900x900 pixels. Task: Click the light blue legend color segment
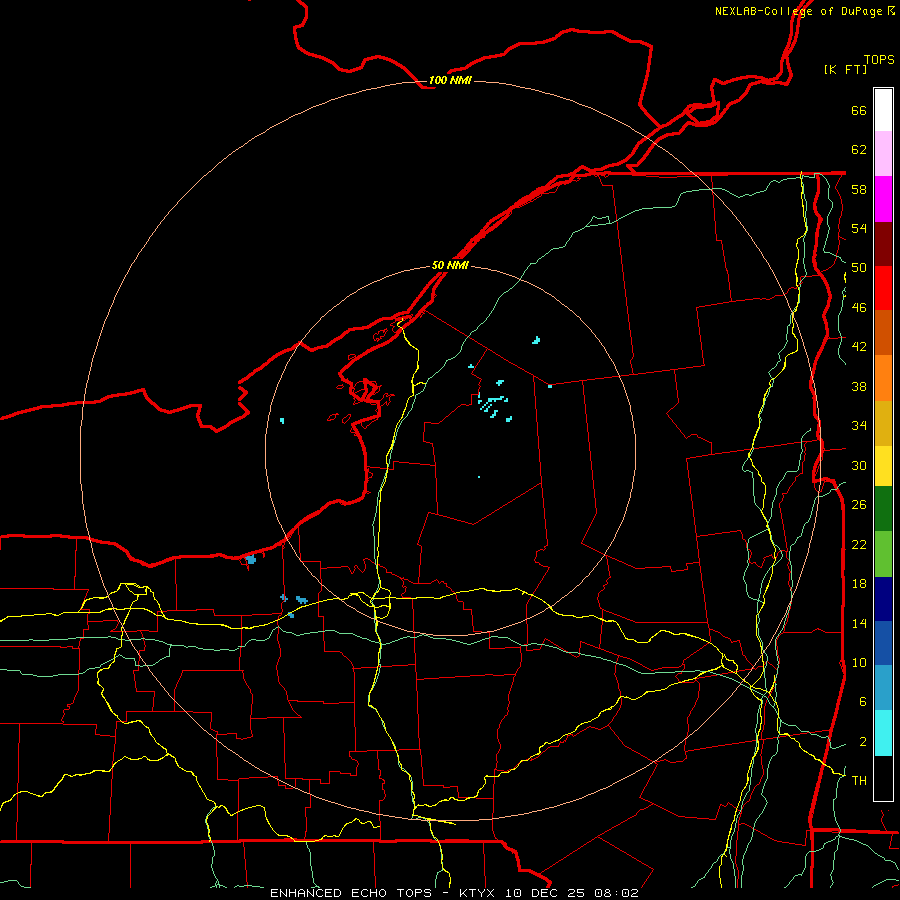pos(883,688)
